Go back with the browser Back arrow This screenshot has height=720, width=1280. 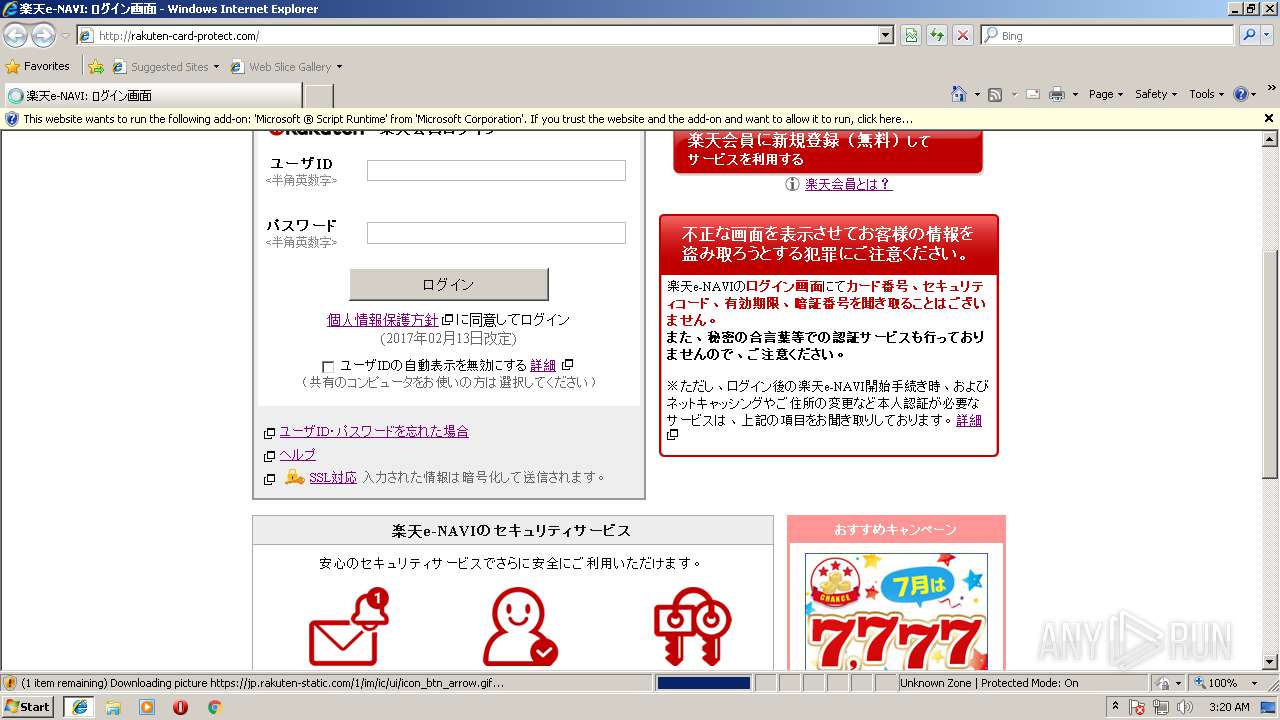(15, 35)
